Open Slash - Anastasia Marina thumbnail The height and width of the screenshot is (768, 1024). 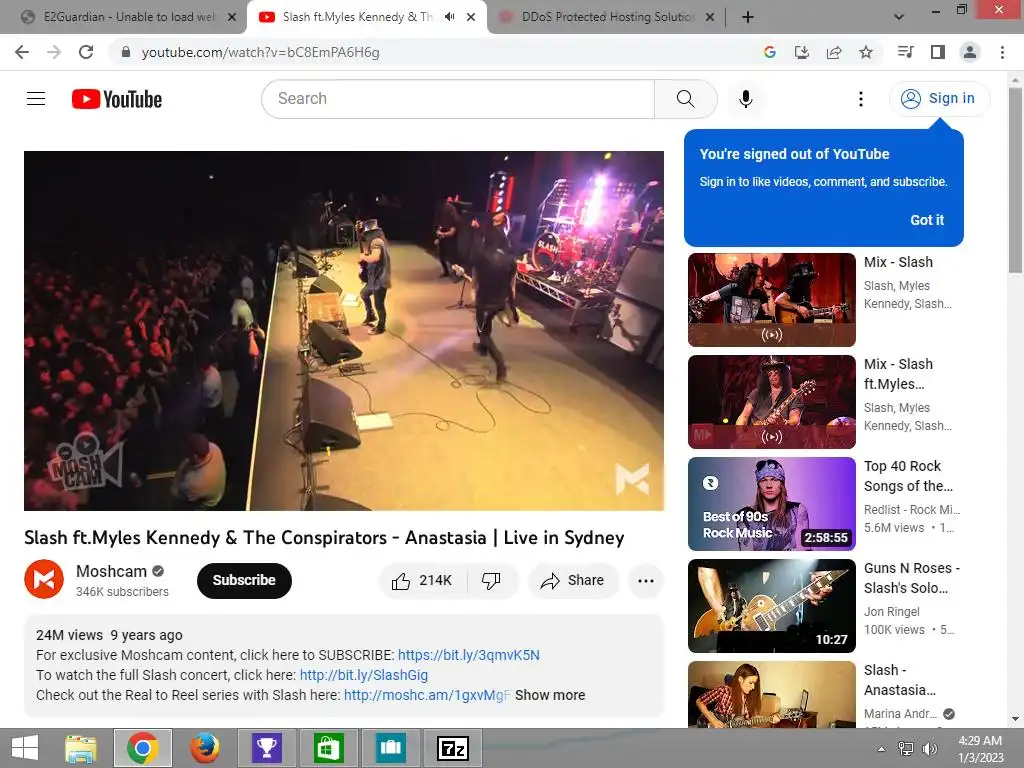[771, 694]
